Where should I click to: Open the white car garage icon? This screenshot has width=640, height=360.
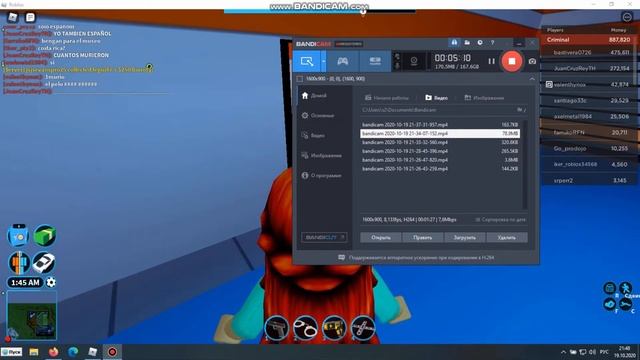tap(44, 262)
